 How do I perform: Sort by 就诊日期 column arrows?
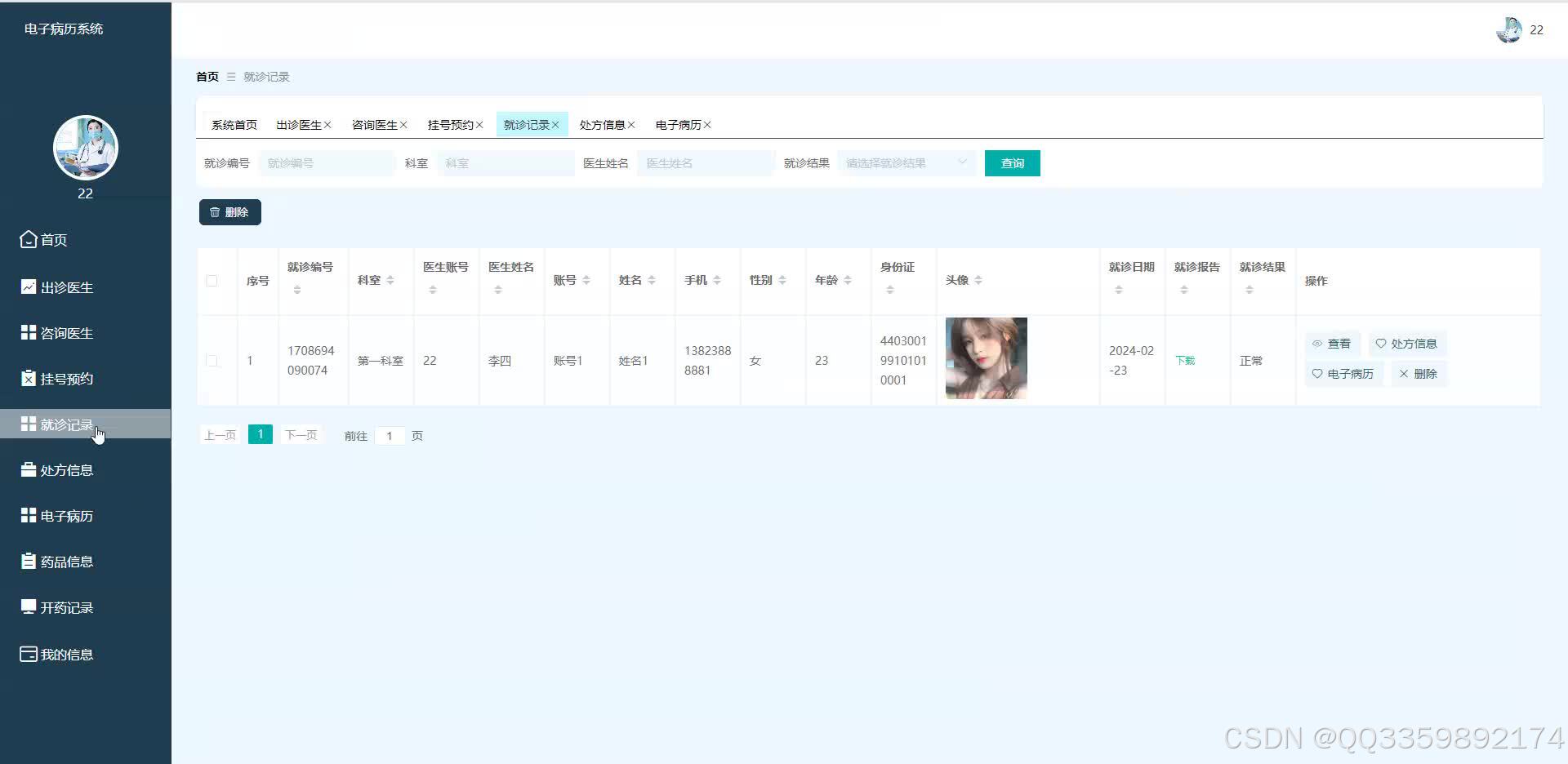[x=1119, y=290]
